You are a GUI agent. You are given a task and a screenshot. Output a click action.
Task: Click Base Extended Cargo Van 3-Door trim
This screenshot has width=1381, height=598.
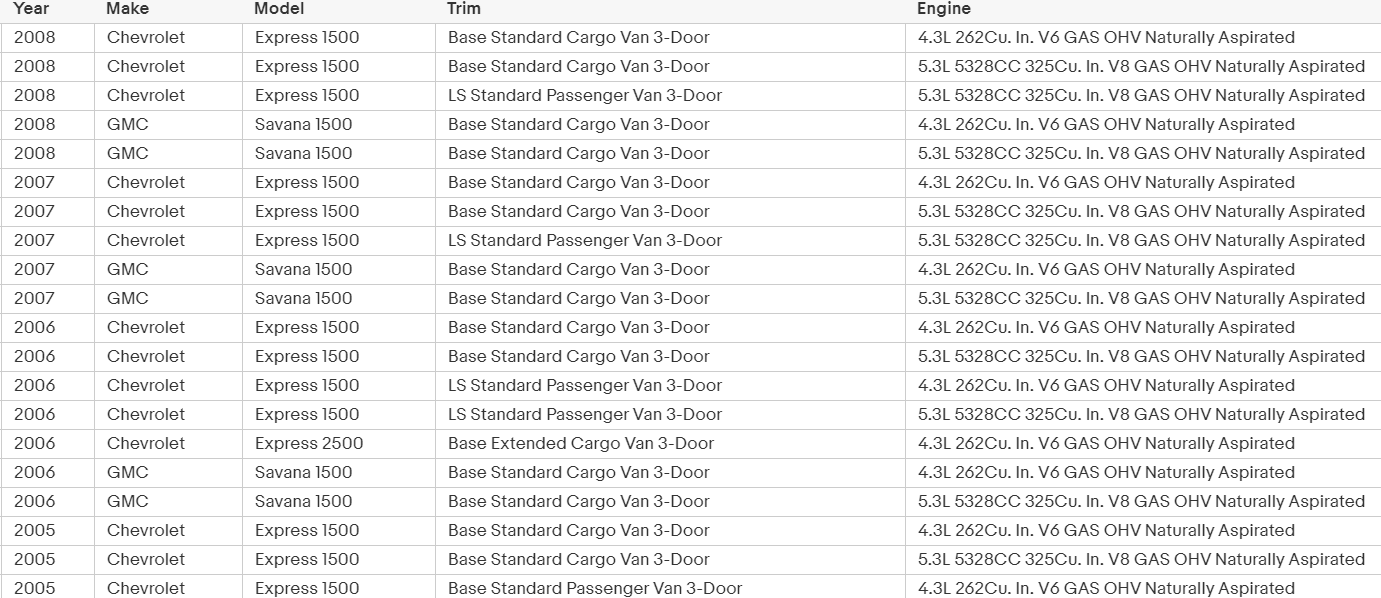point(581,443)
